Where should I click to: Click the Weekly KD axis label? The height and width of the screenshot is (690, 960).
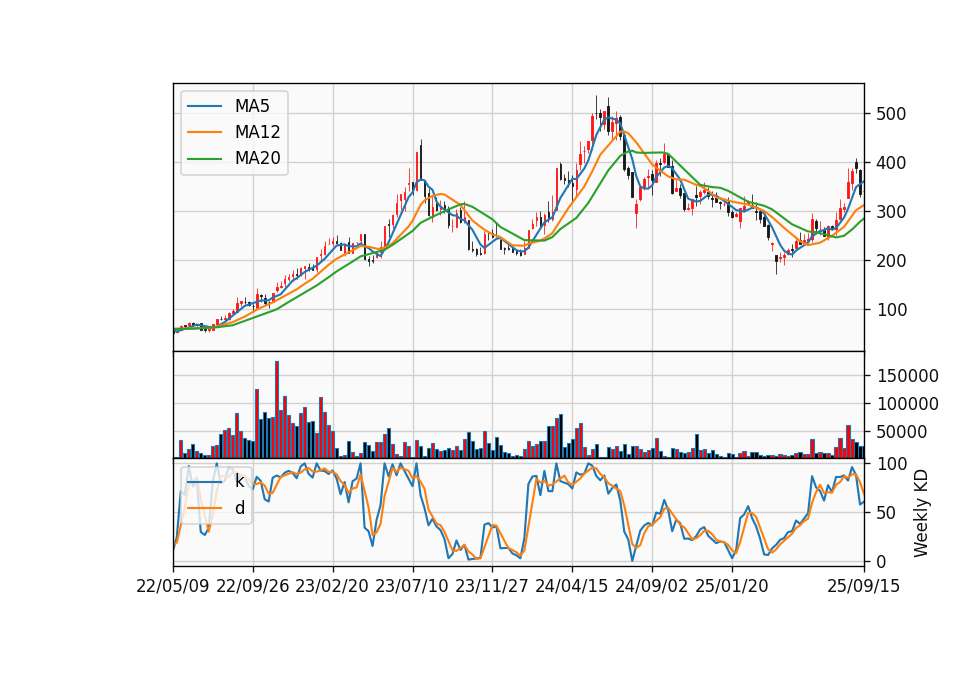tap(921, 513)
